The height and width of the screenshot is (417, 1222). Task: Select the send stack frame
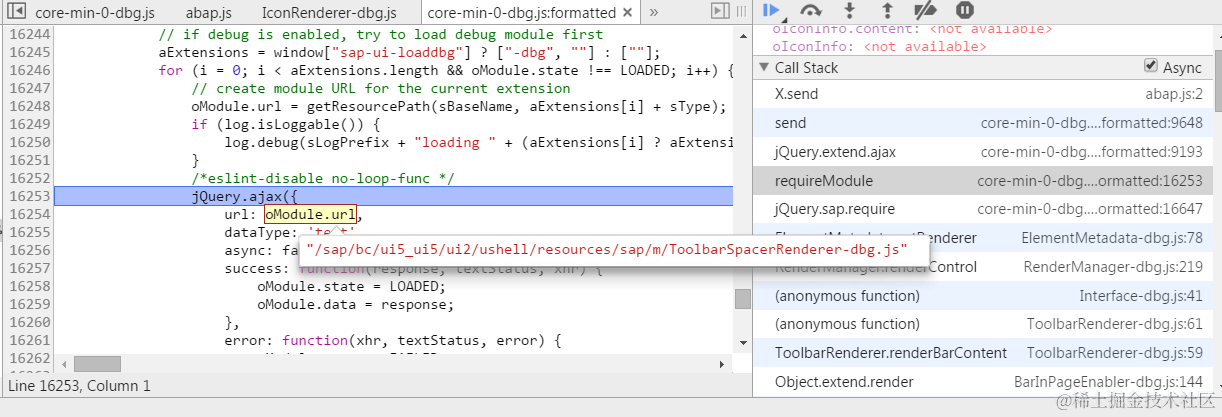click(x=982, y=123)
